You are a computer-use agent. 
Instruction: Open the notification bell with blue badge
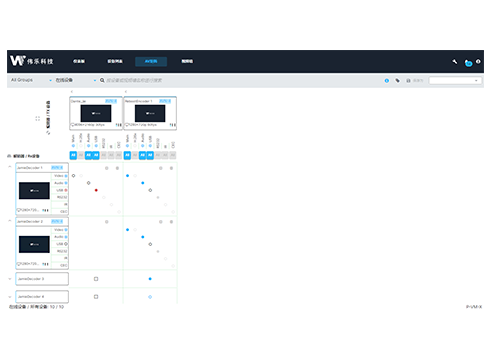(468, 63)
